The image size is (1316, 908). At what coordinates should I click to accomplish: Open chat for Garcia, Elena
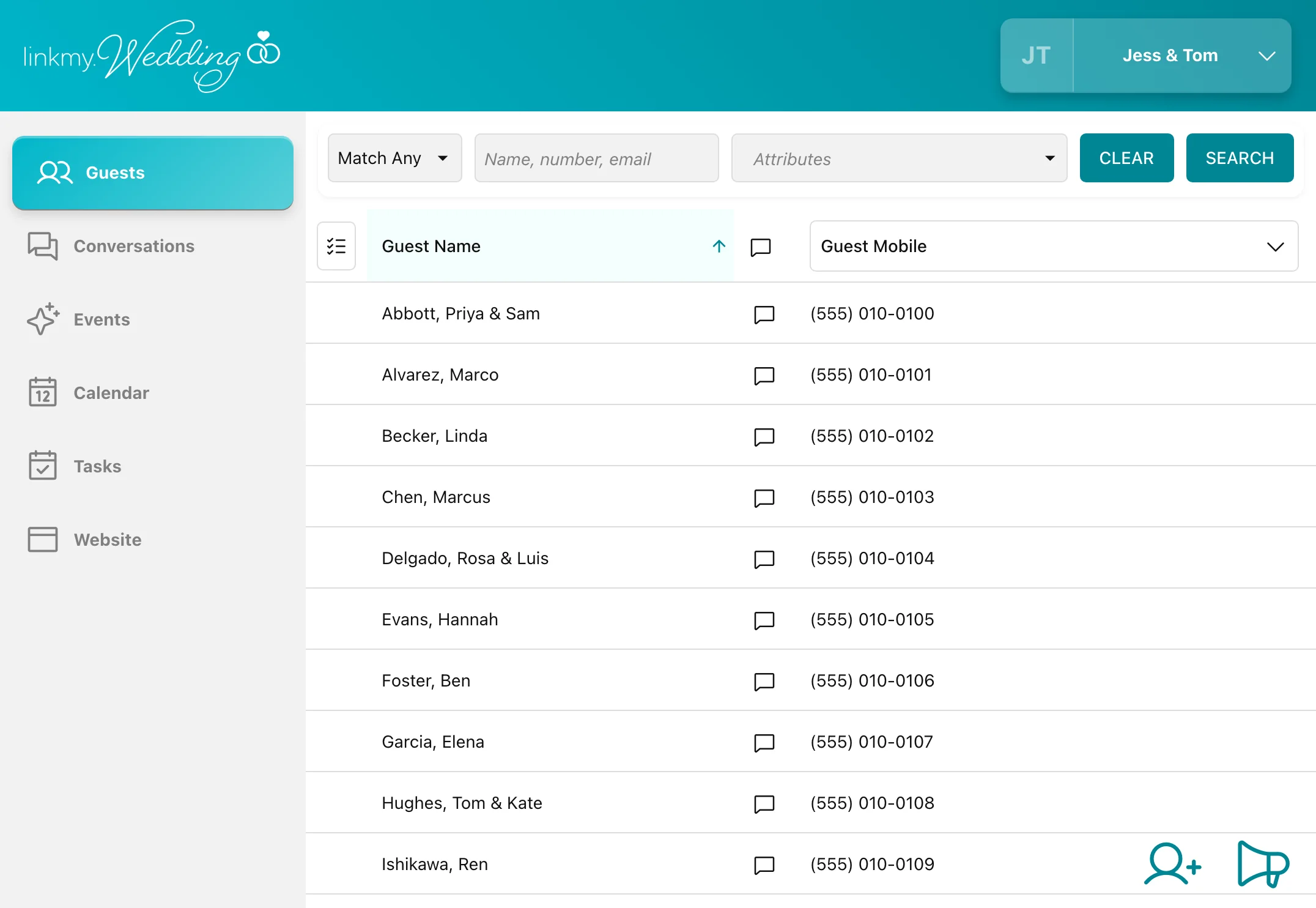764,743
